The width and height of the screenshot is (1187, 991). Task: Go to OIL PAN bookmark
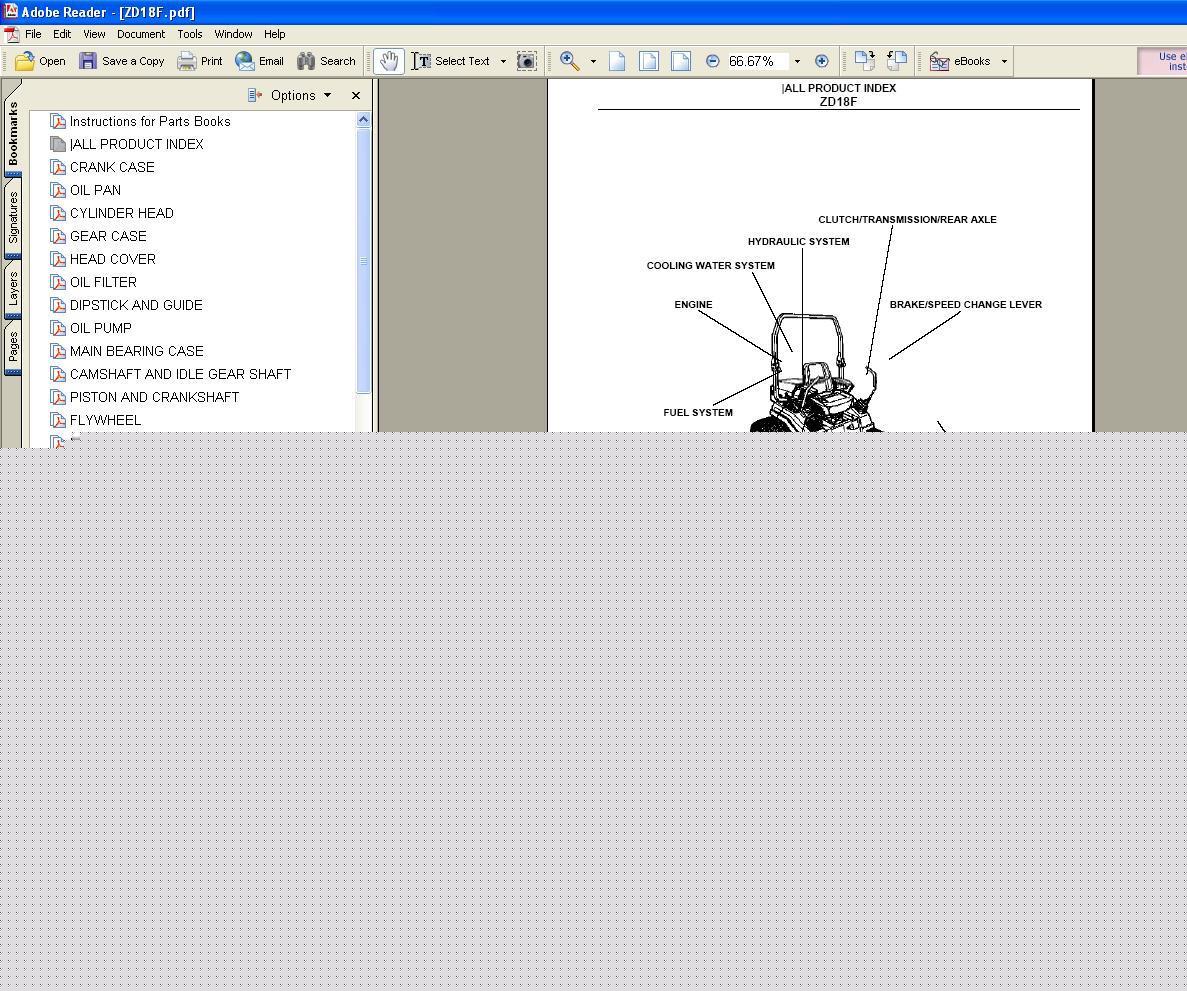[86, 190]
